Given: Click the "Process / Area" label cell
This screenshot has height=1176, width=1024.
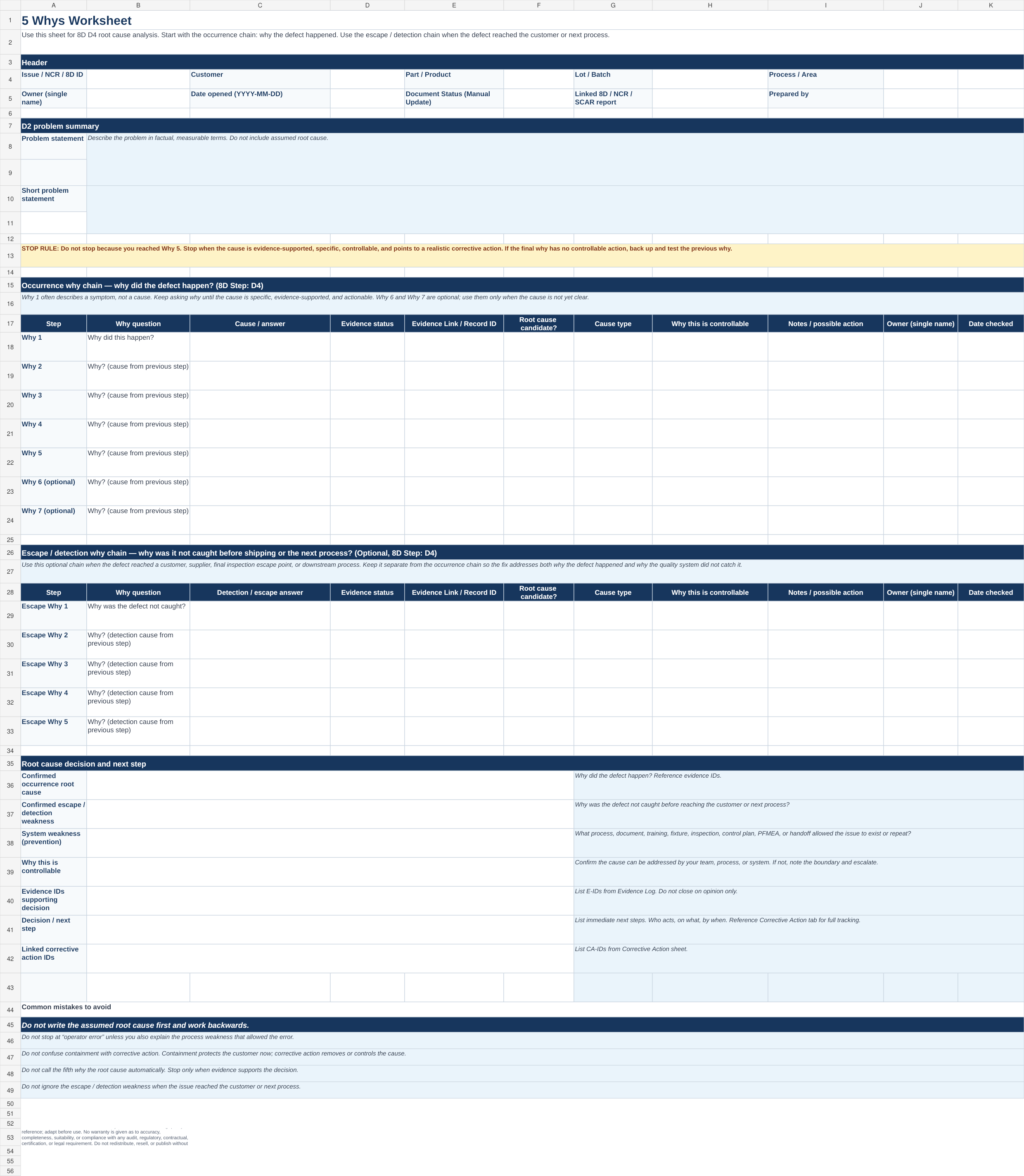Looking at the screenshot, I should coord(825,79).
